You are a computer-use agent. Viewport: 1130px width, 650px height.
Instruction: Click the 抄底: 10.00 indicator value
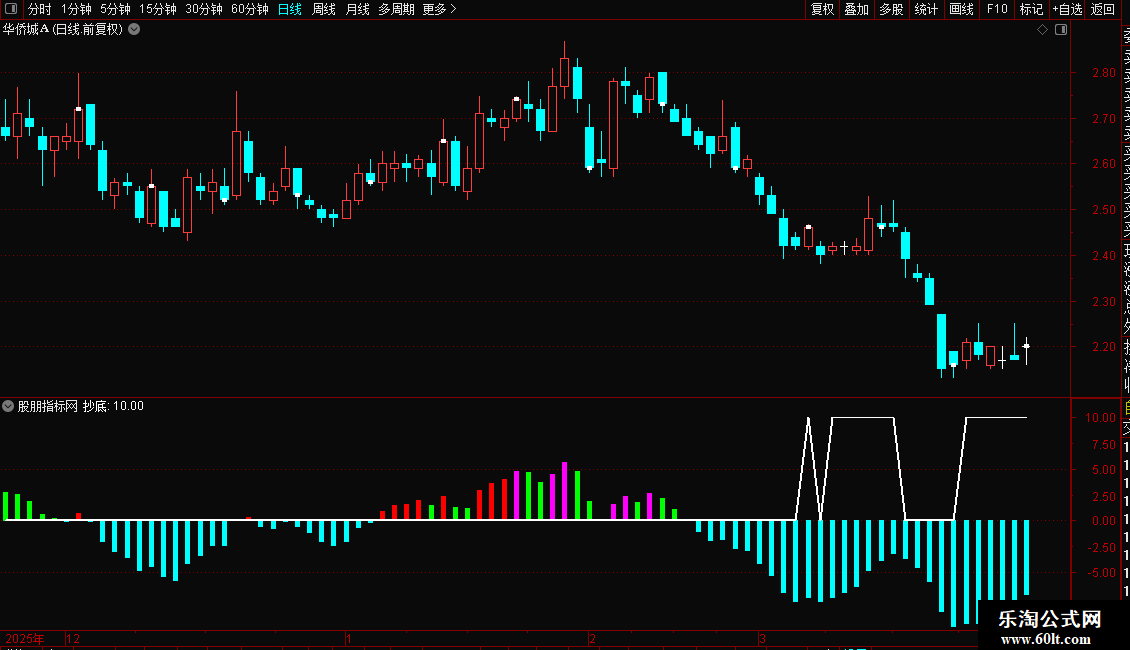113,406
